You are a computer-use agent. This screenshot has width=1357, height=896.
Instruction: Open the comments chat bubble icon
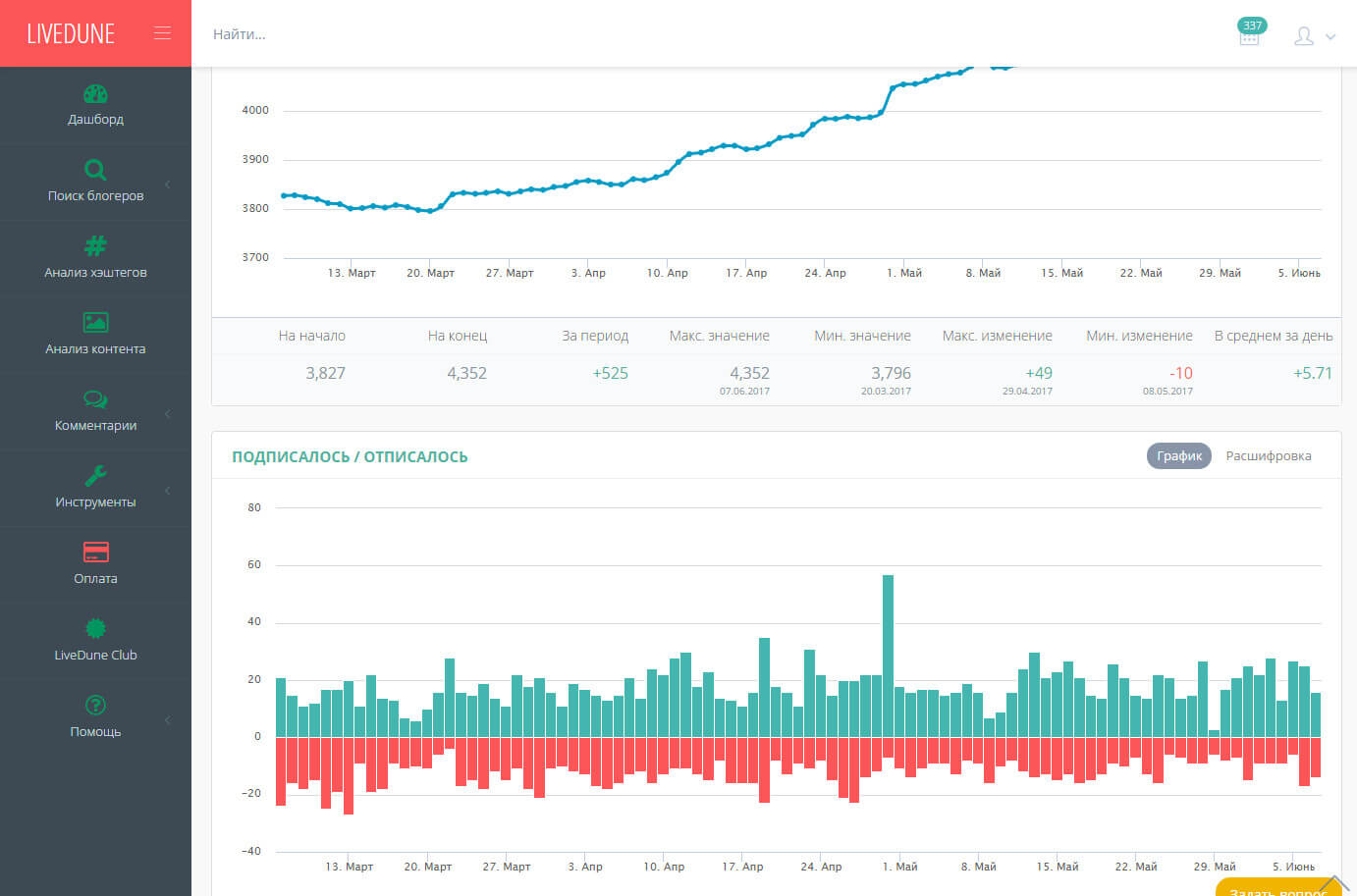95,399
